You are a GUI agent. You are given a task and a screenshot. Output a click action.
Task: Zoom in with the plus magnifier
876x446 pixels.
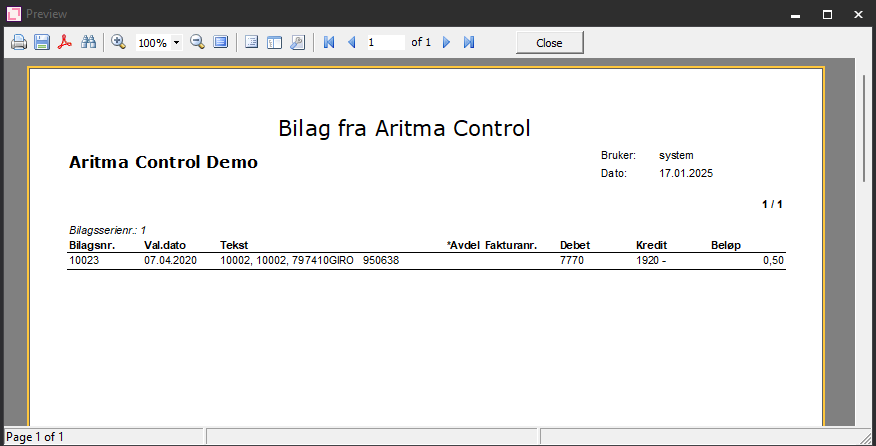(x=118, y=43)
